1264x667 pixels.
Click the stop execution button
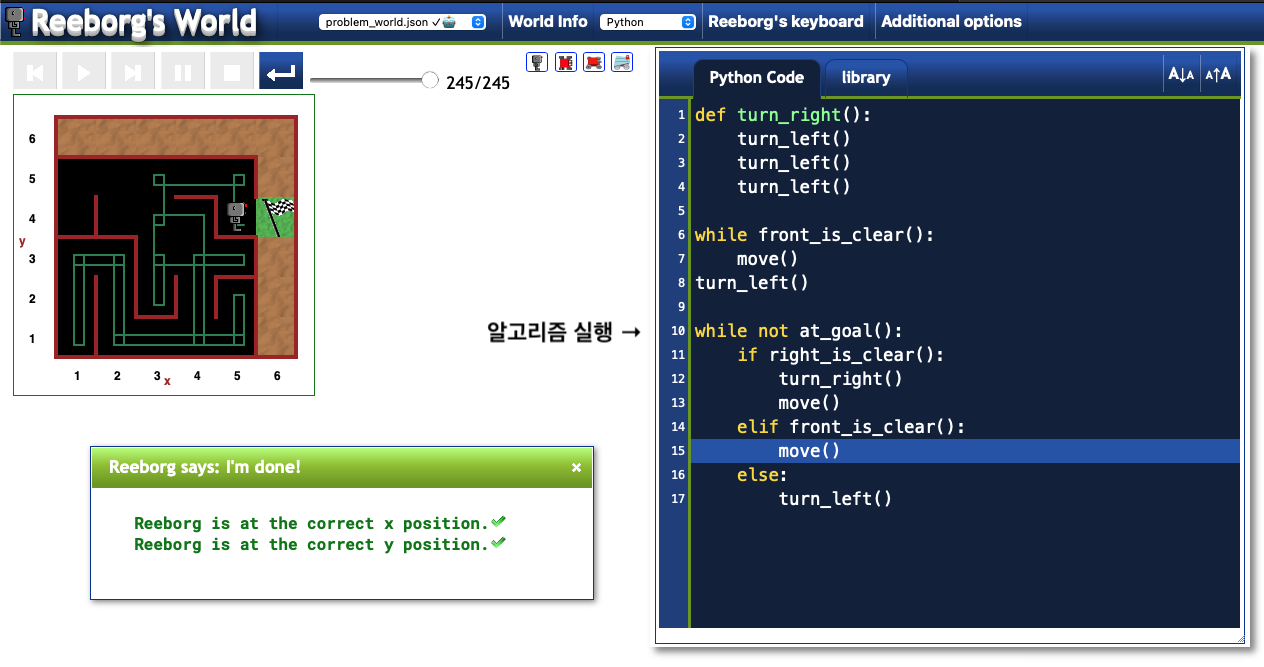click(x=231, y=72)
